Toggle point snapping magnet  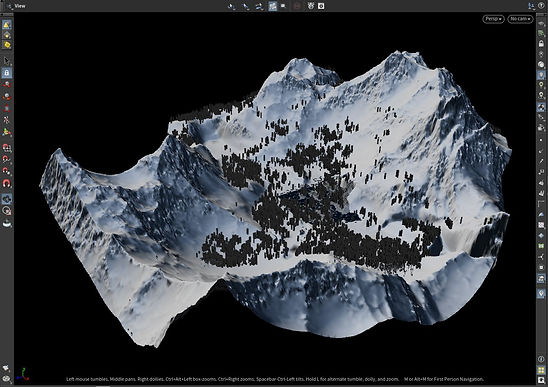[7, 171]
